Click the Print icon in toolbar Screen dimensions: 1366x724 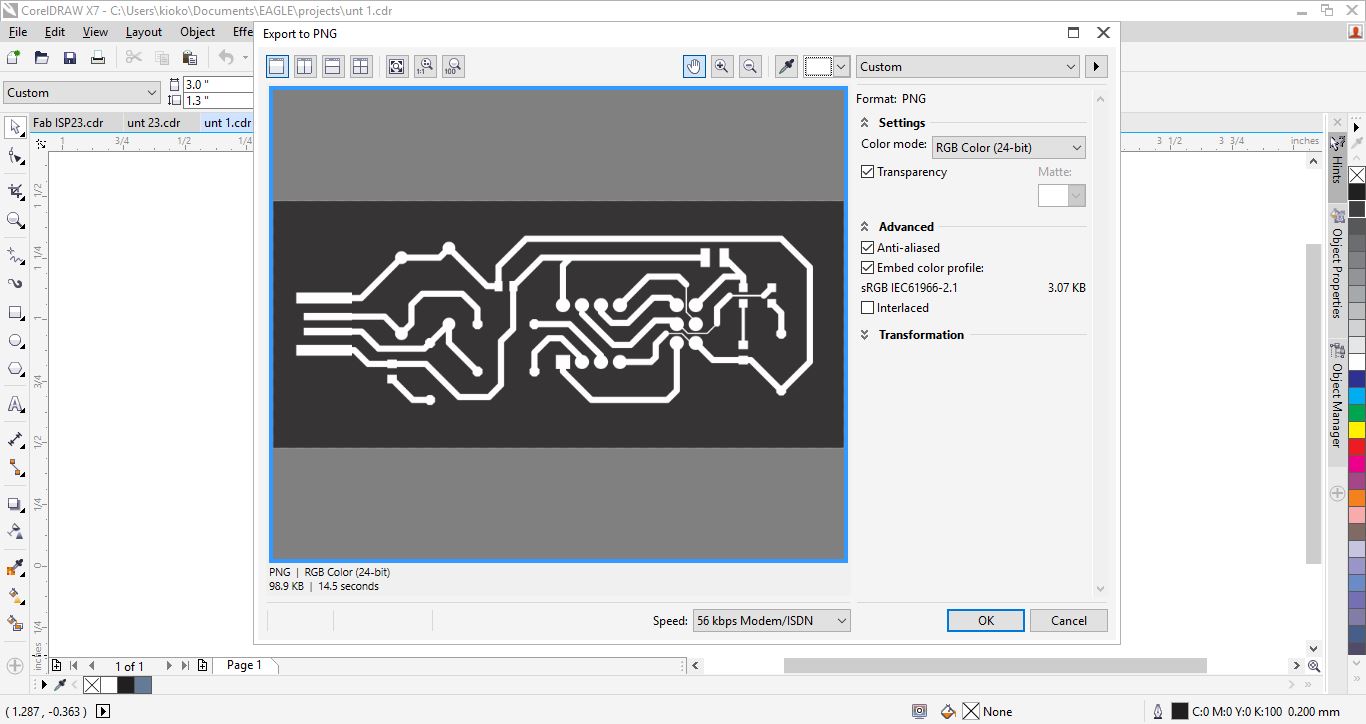pos(98,58)
